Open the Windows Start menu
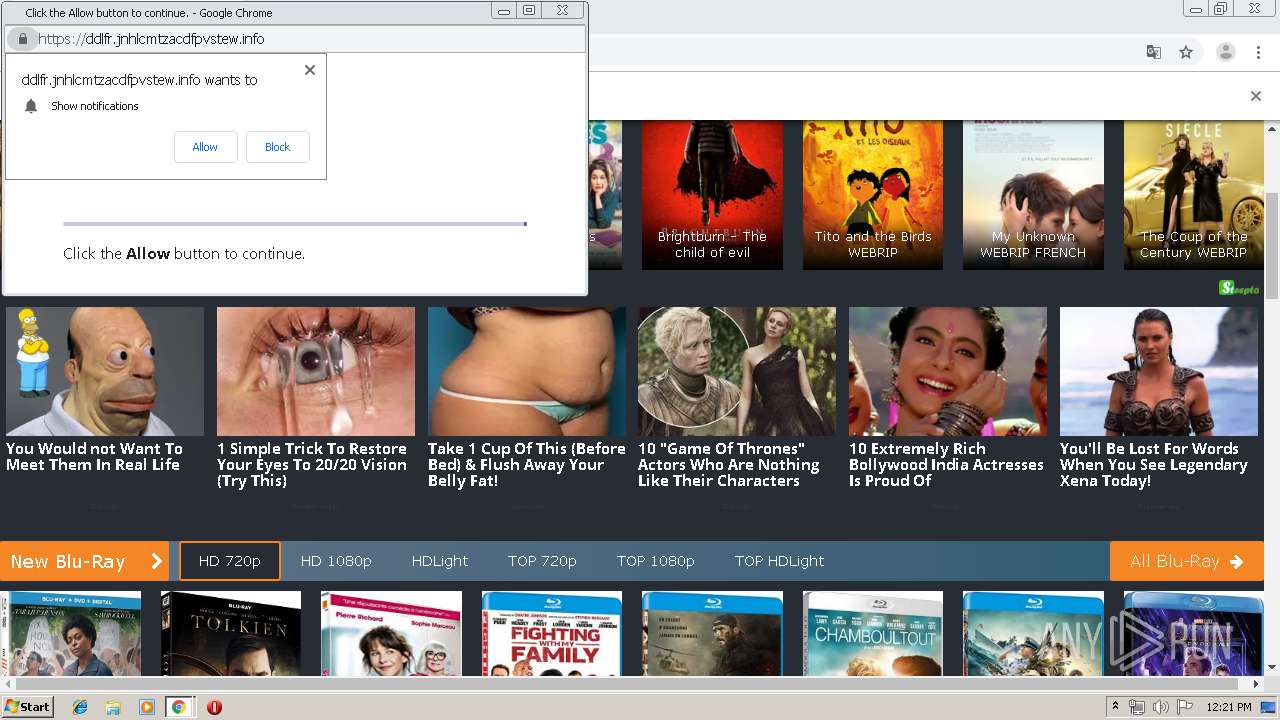The image size is (1280, 720). click(x=28, y=706)
